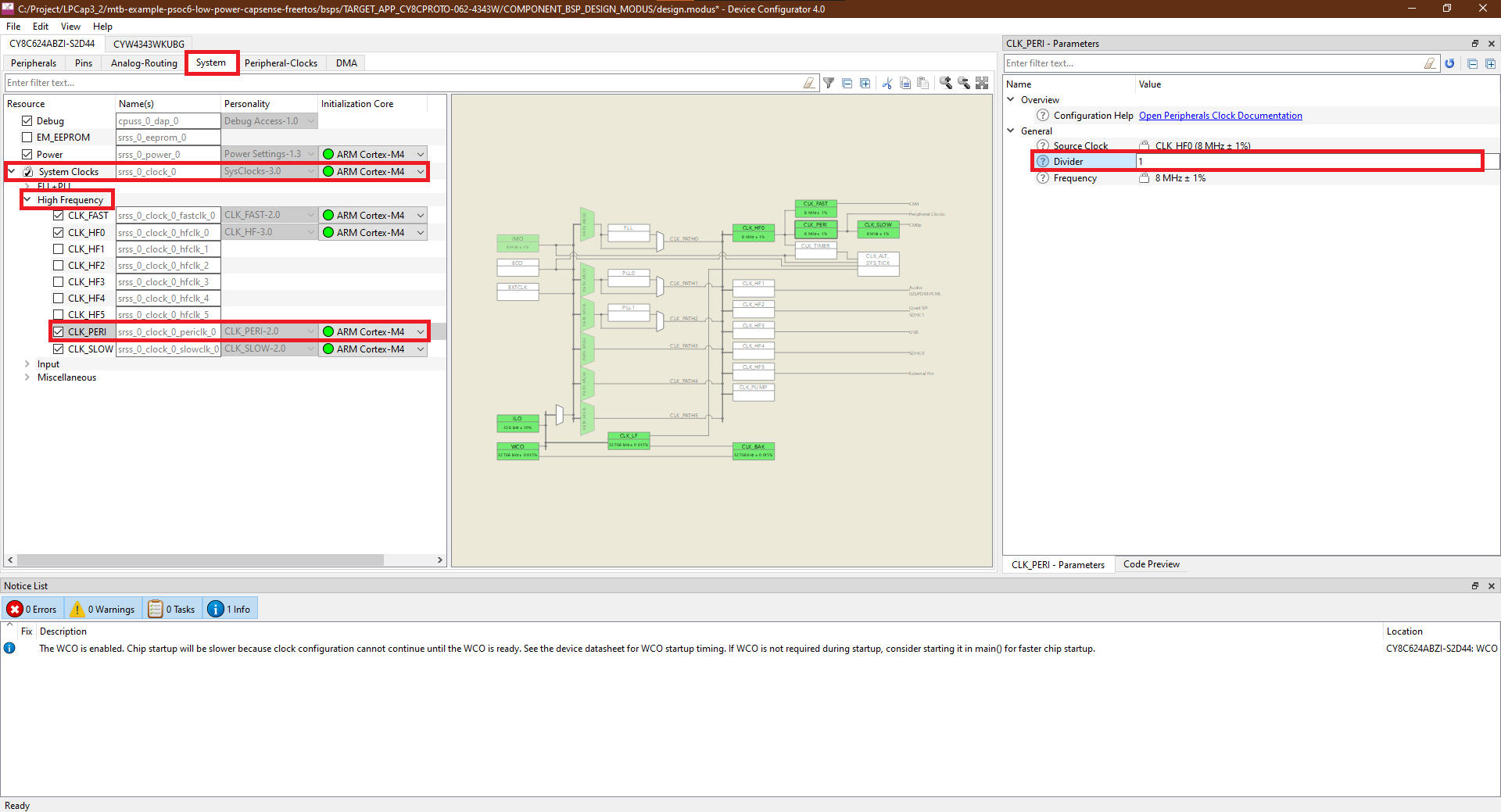Show help for the Divider parameter

tap(1043, 162)
